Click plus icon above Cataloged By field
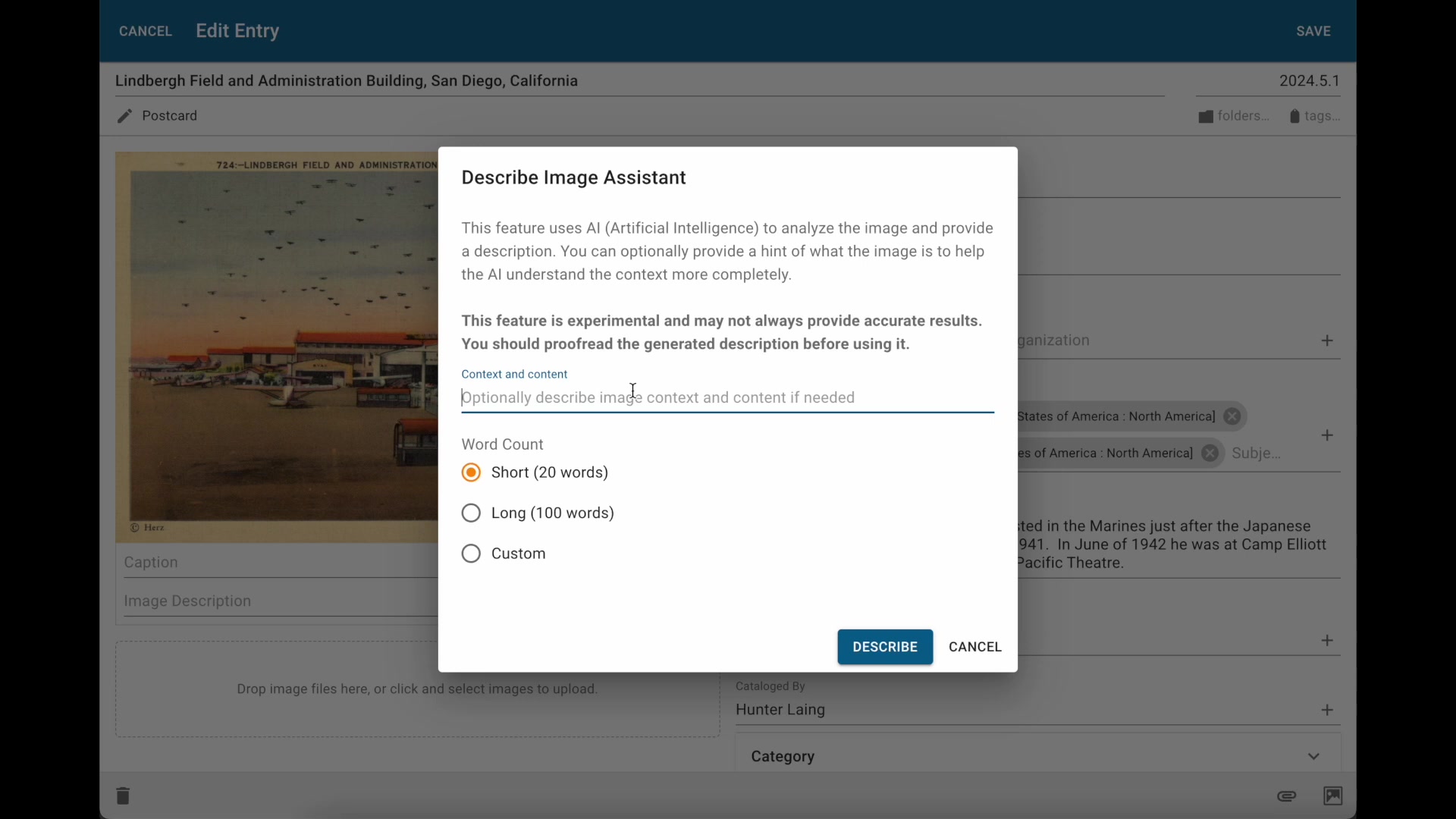 tap(1327, 641)
